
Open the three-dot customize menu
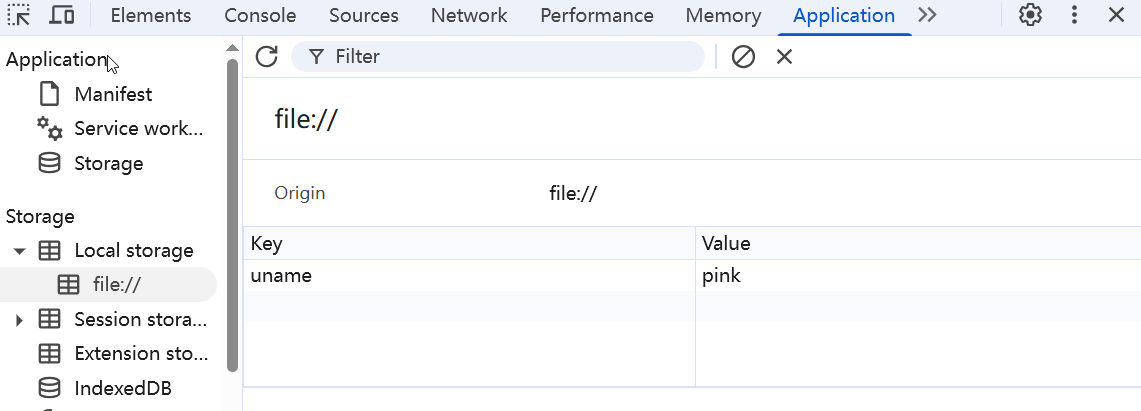(1074, 15)
